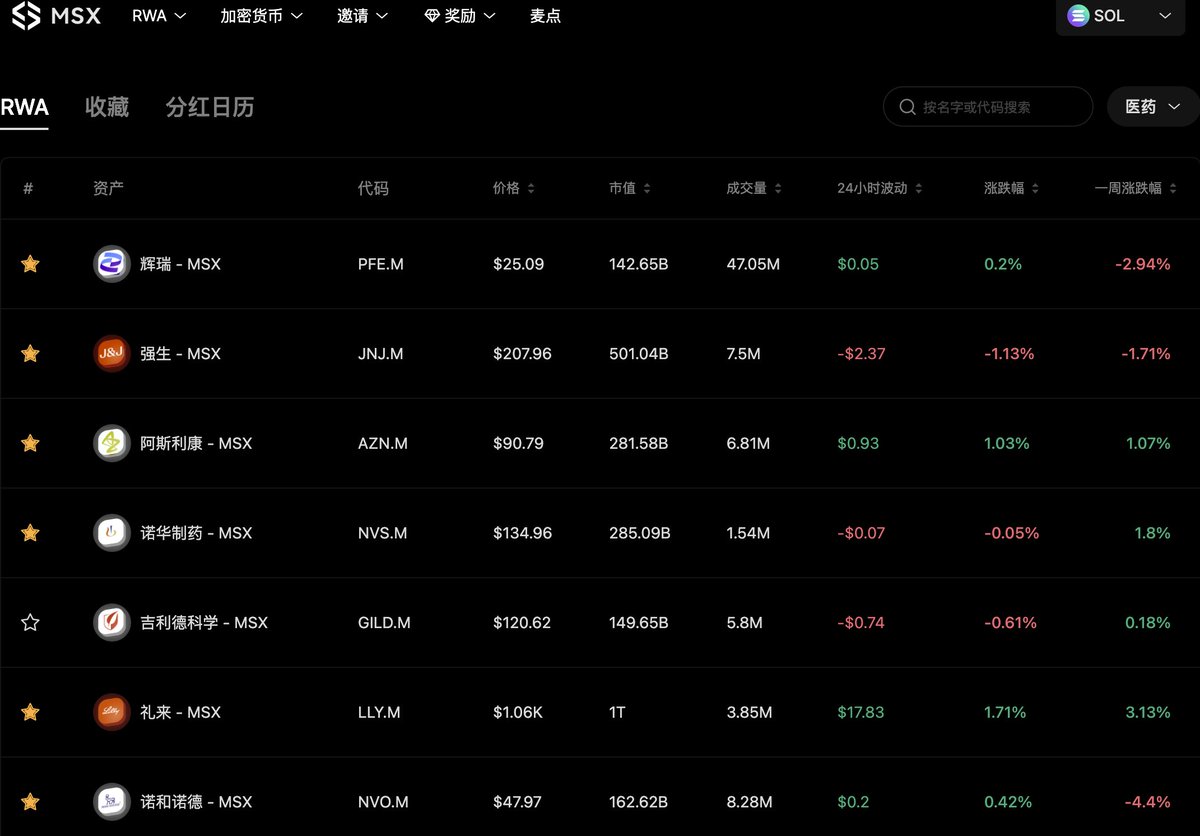Image resolution: width=1200 pixels, height=836 pixels.
Task: Click ticker code NVS.M
Action: click(382, 533)
